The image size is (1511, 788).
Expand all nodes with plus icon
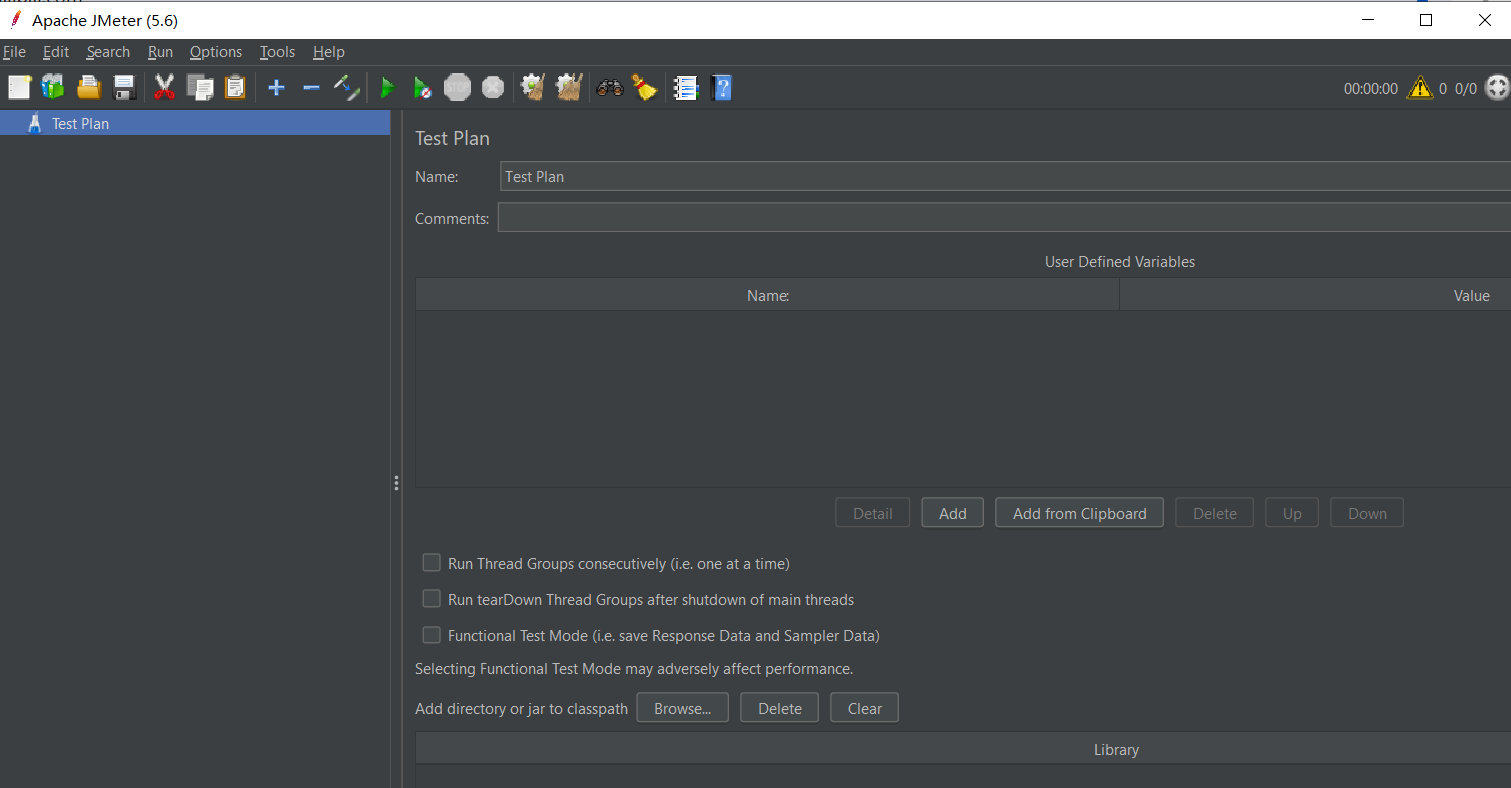point(277,88)
